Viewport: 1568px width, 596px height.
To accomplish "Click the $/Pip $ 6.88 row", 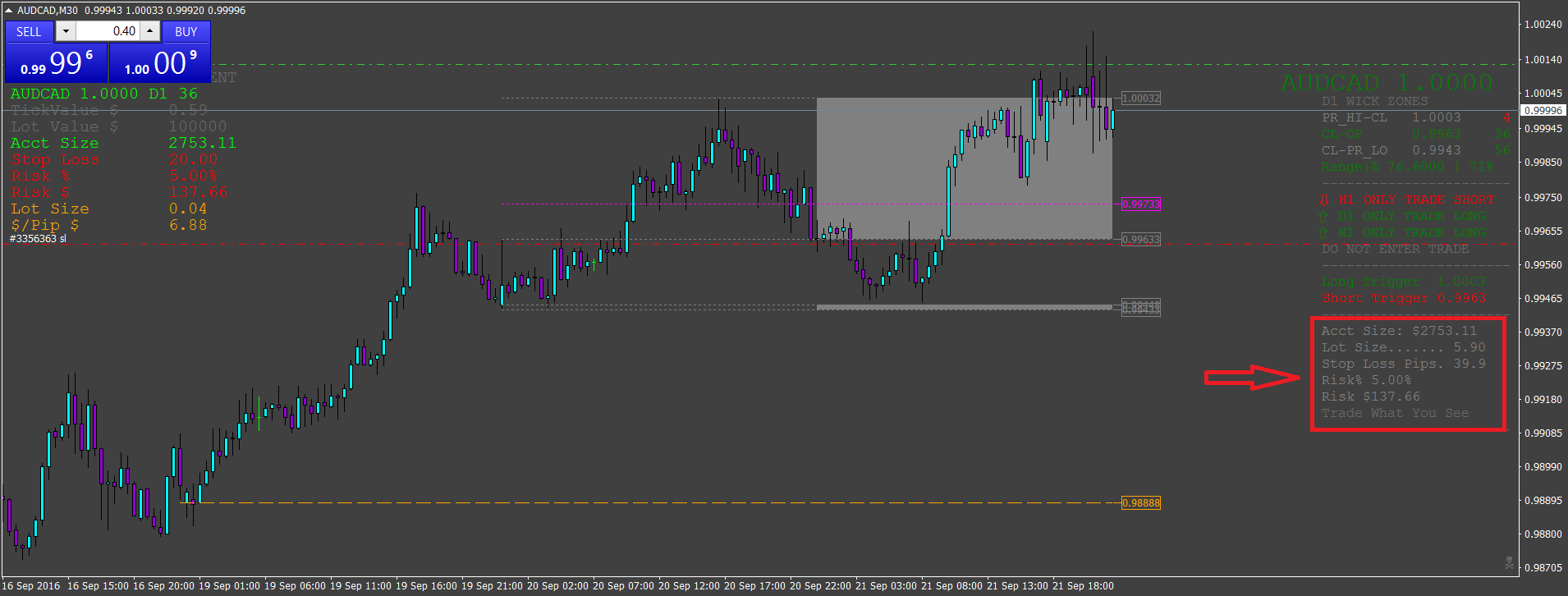I will click(x=108, y=225).
